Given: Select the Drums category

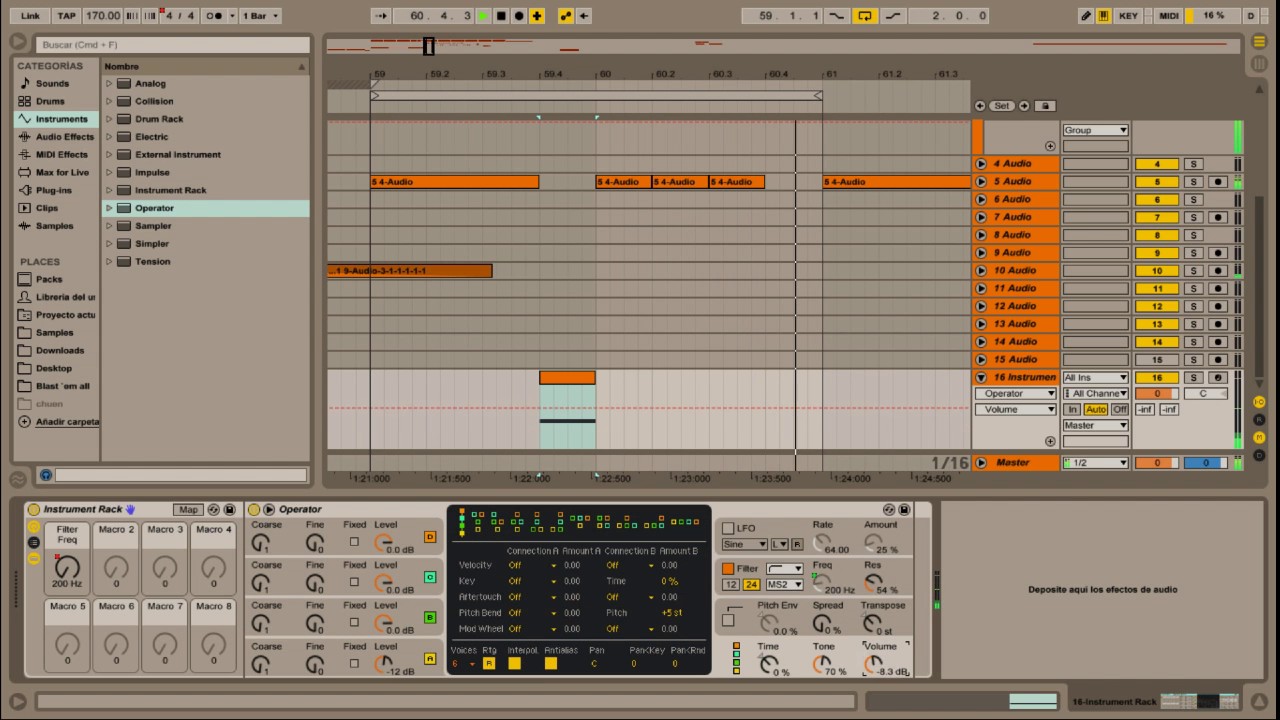Looking at the screenshot, I should tap(50, 101).
